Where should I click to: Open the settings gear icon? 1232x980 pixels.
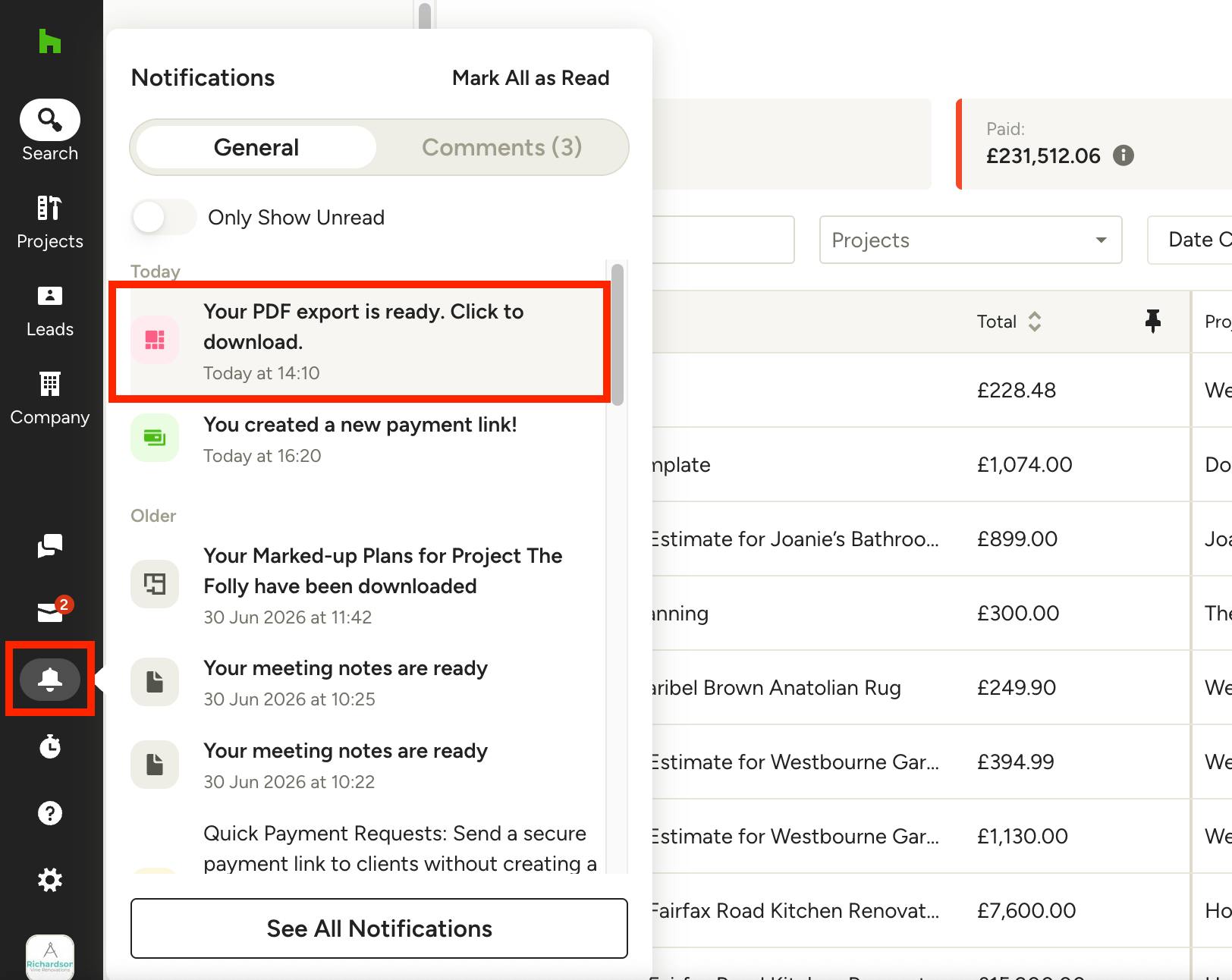(x=50, y=880)
